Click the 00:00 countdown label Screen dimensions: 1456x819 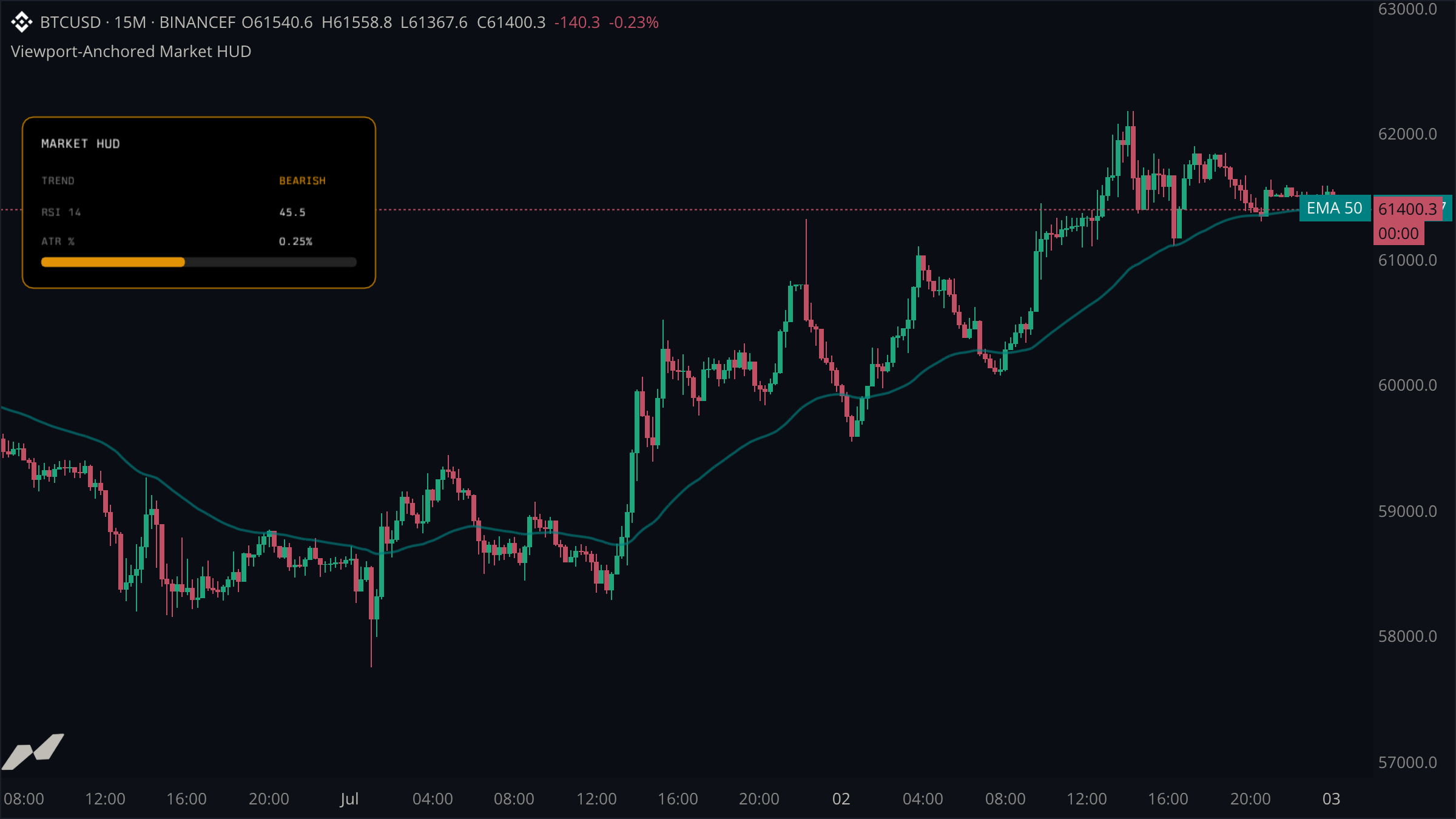pyautogui.click(x=1398, y=234)
